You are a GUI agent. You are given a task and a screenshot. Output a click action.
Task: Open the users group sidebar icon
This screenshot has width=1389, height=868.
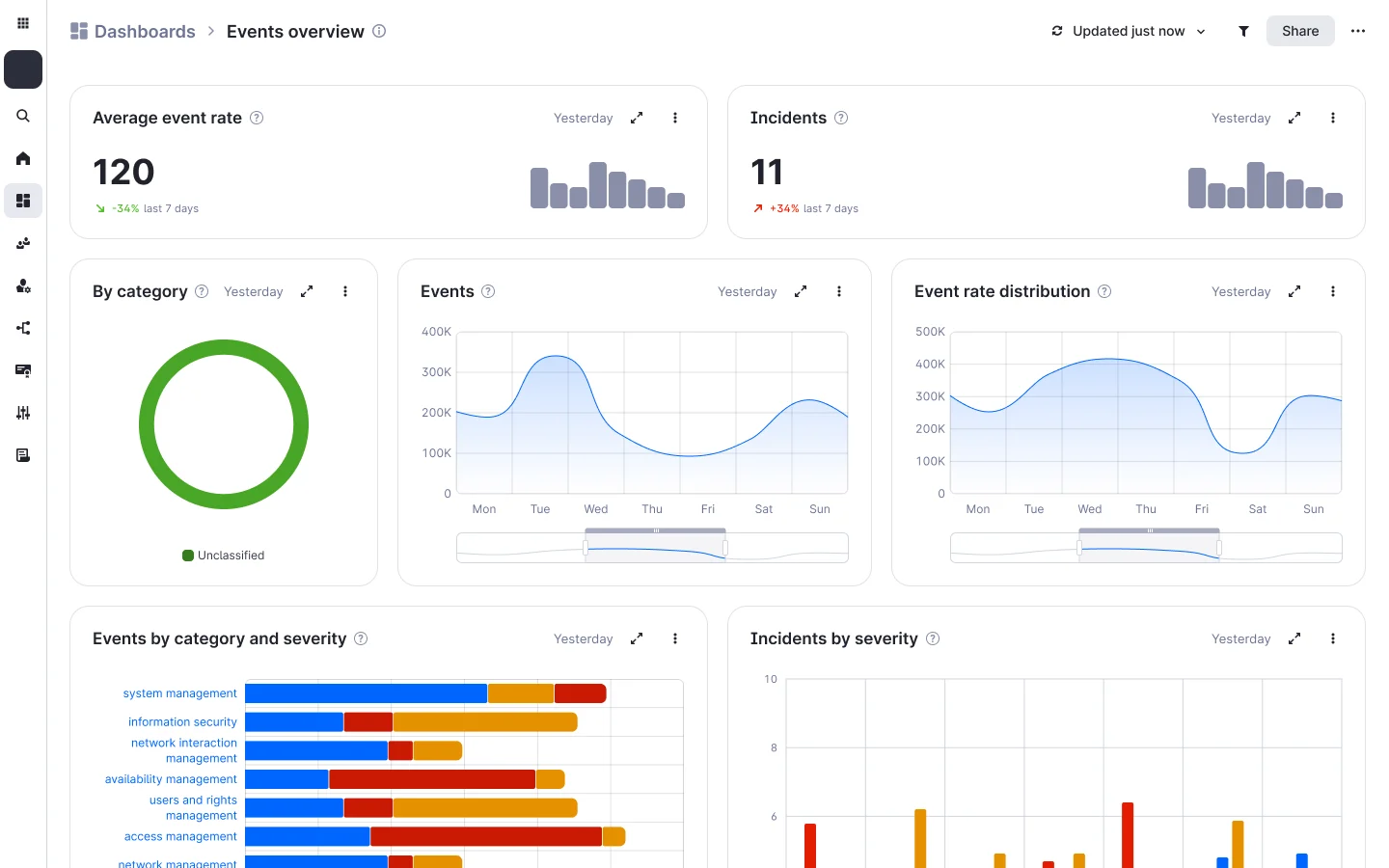click(x=23, y=243)
